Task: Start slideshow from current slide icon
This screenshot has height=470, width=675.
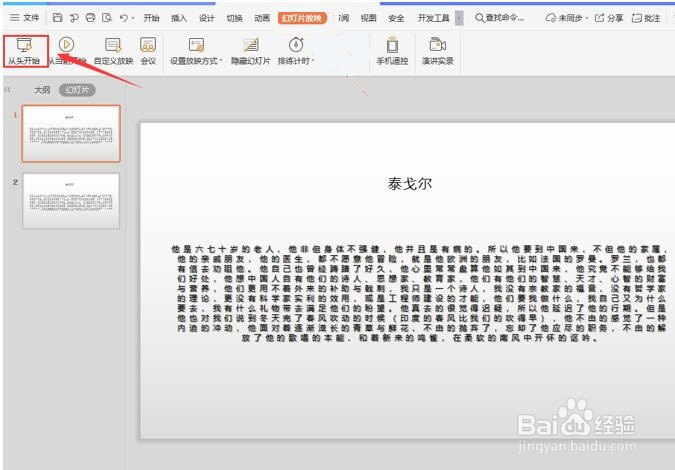Action: click(x=66, y=45)
